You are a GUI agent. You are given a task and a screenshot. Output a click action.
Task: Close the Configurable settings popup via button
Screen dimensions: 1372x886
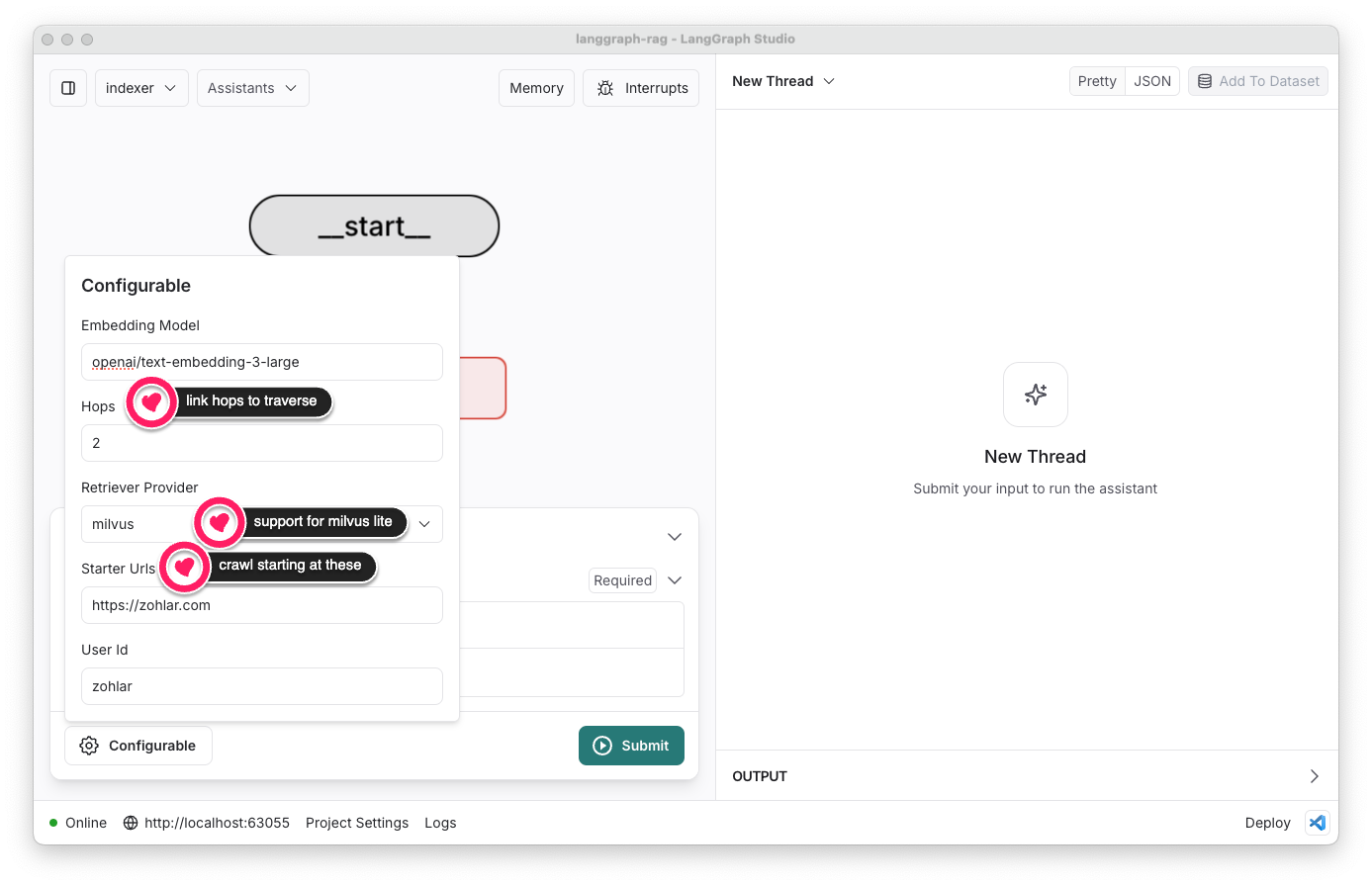pyautogui.click(x=138, y=746)
